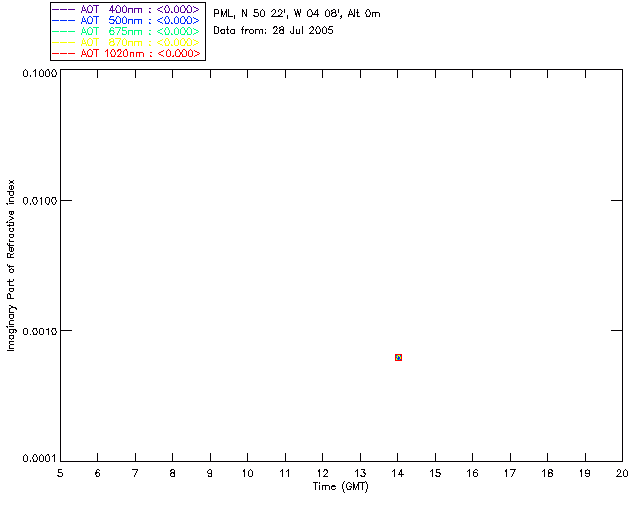Click the x-axis tick label 12
Screen dimensions: 640x512
pos(322,473)
